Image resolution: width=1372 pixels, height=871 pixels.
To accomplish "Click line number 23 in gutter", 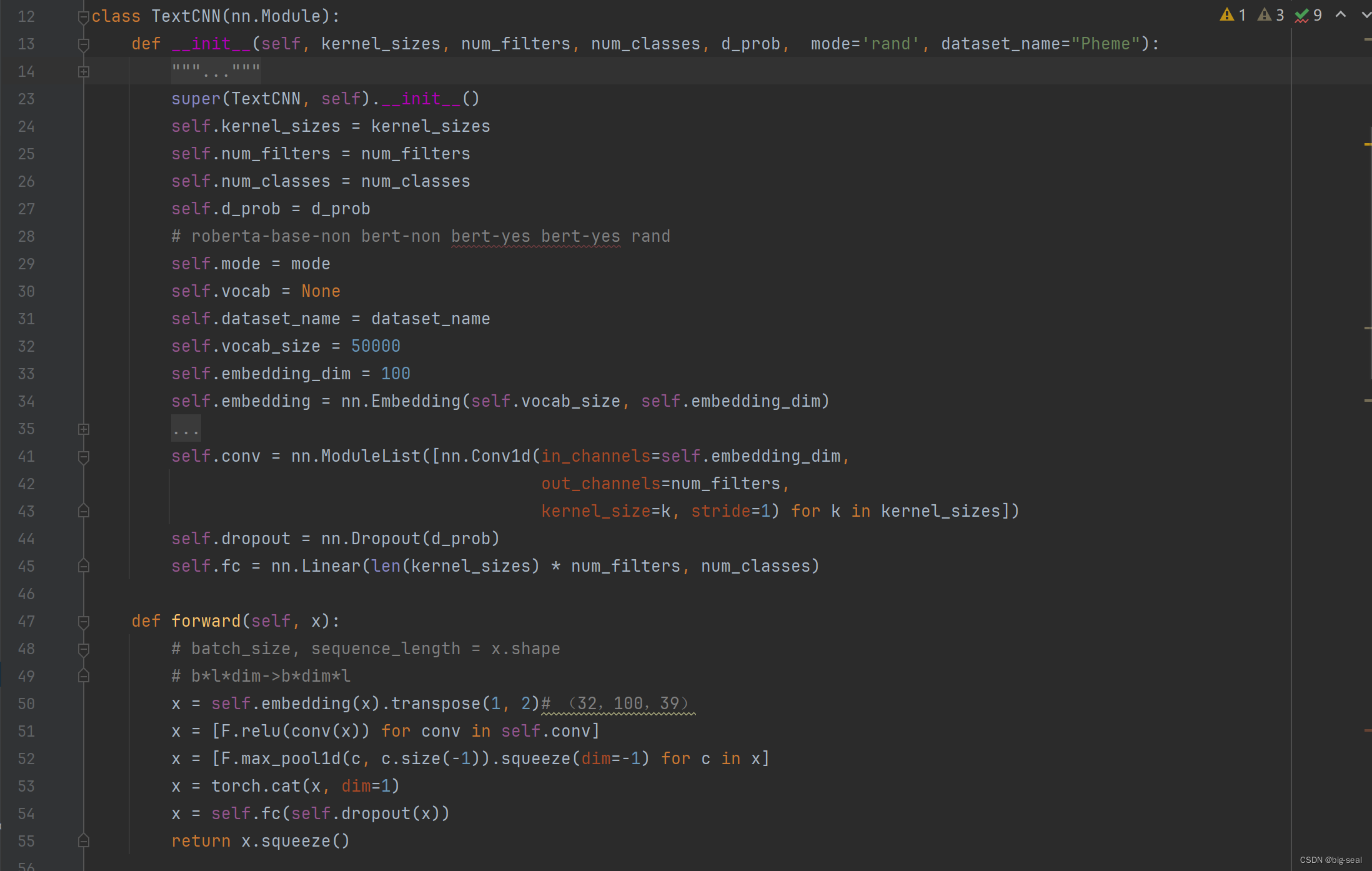I will [26, 99].
